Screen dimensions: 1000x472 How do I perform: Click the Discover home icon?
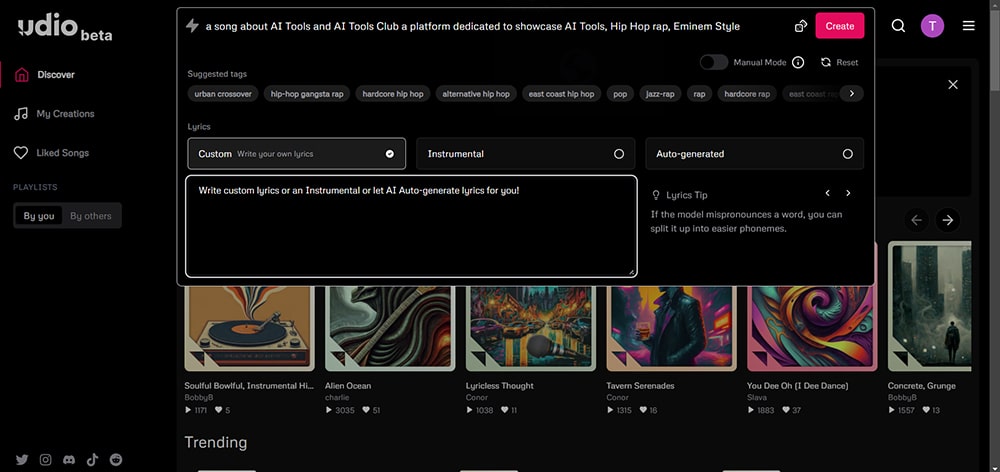[21, 75]
